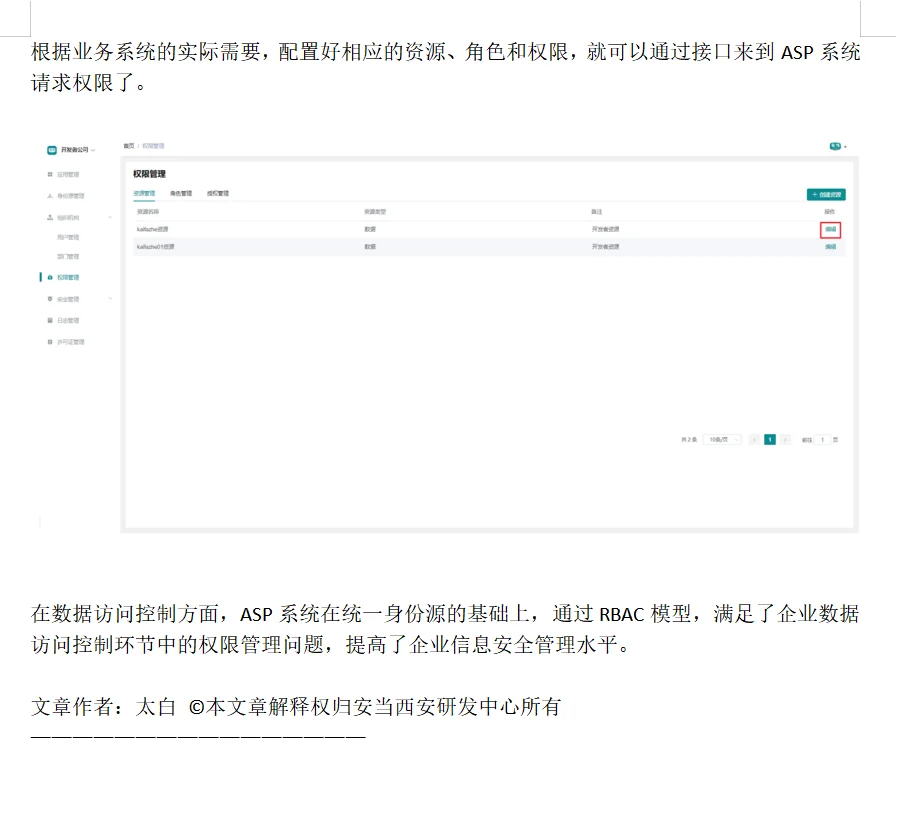Click 编辑 for the kaifazhe资源 row
The width and height of the screenshot is (916, 814).
pos(829,228)
